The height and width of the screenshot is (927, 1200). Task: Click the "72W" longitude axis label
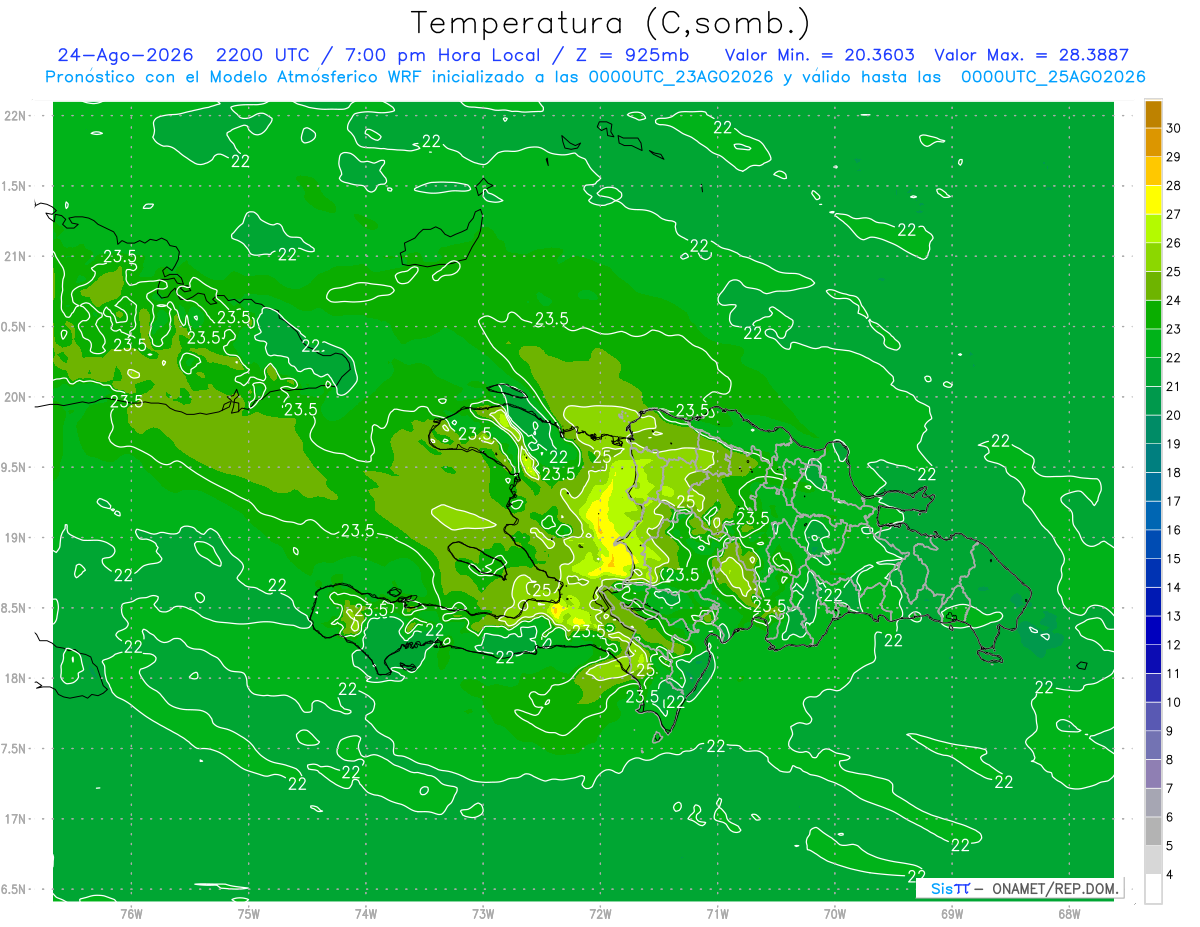(601, 914)
